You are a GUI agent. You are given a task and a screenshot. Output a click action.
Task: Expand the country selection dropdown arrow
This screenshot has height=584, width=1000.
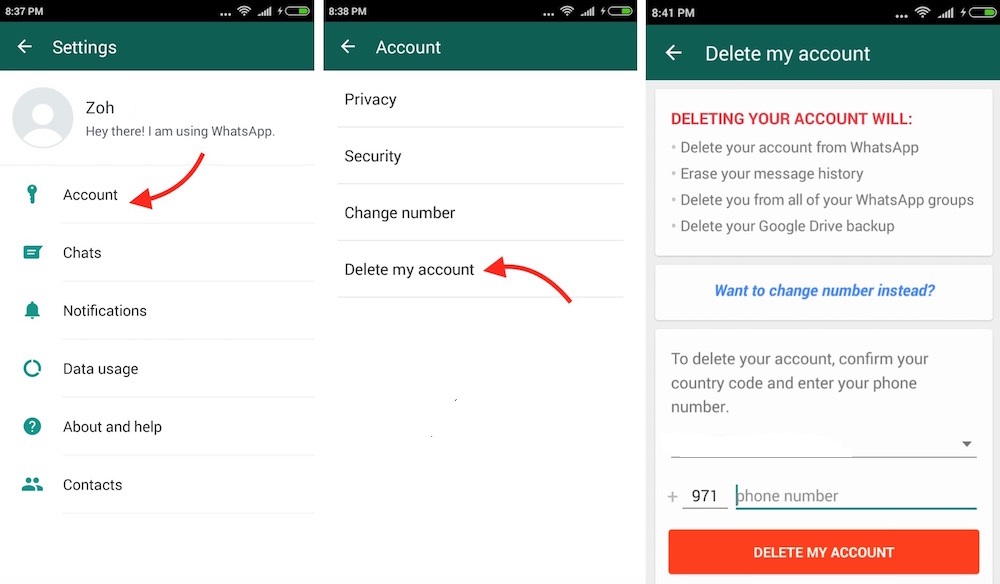(x=967, y=444)
